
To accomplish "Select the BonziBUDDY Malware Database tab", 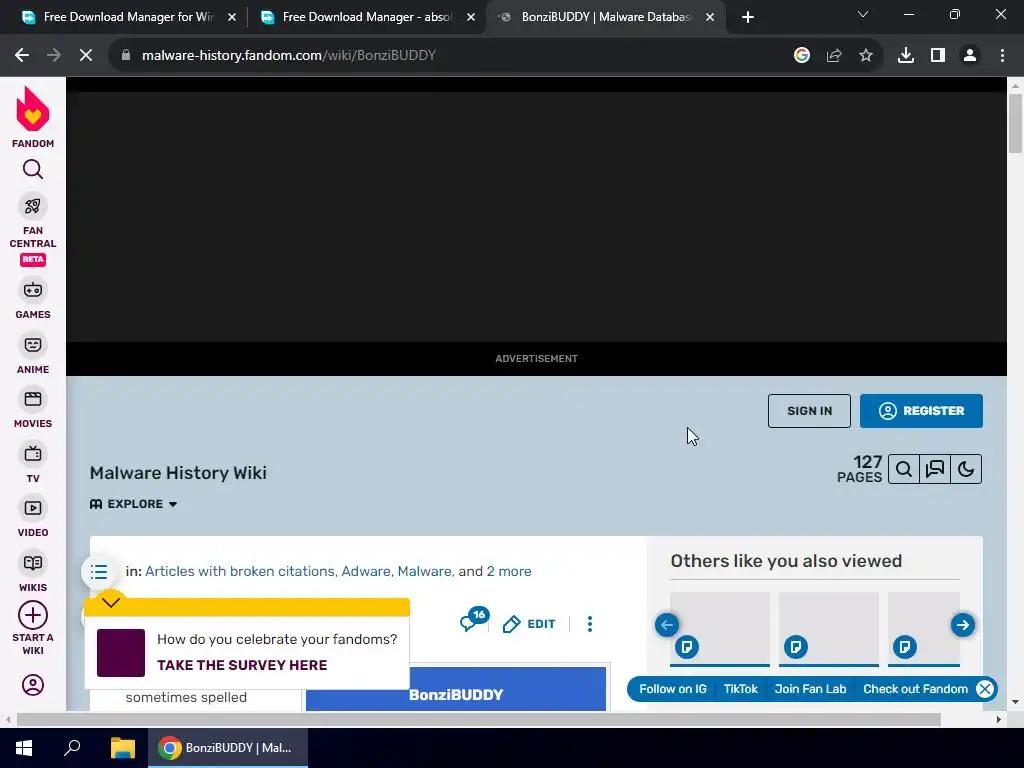I will (606, 17).
